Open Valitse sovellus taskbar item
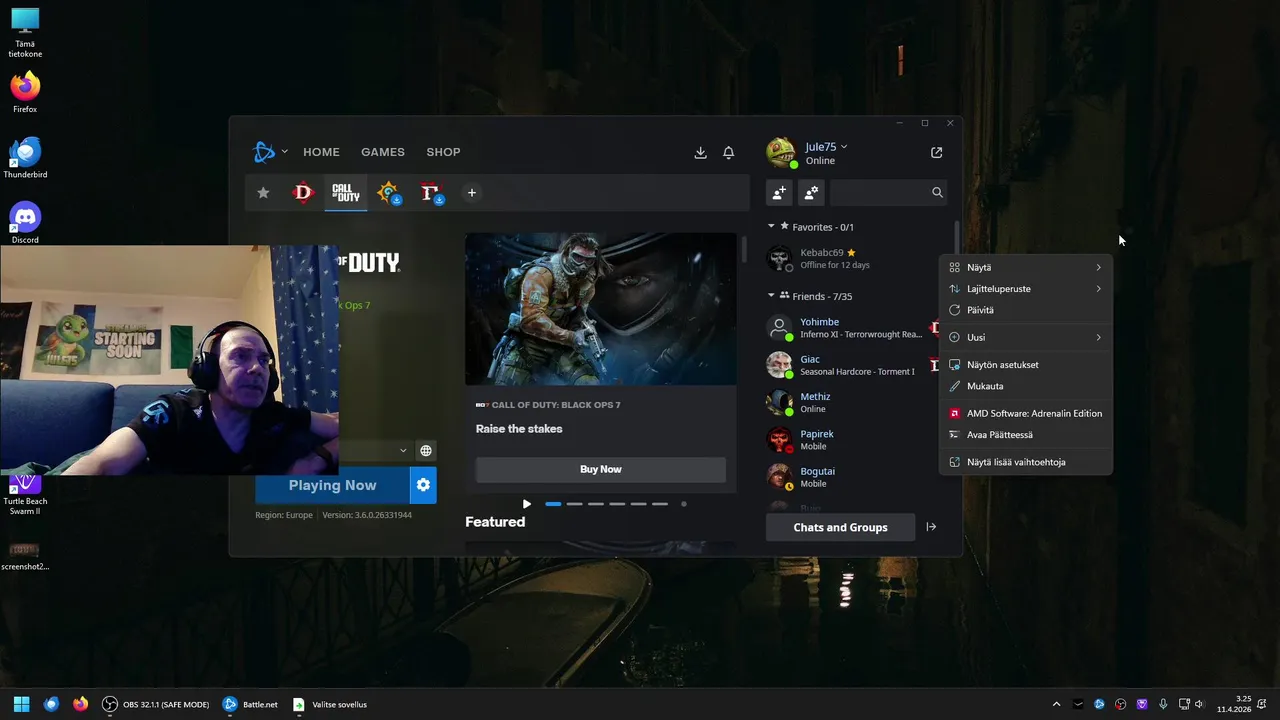 click(329, 704)
